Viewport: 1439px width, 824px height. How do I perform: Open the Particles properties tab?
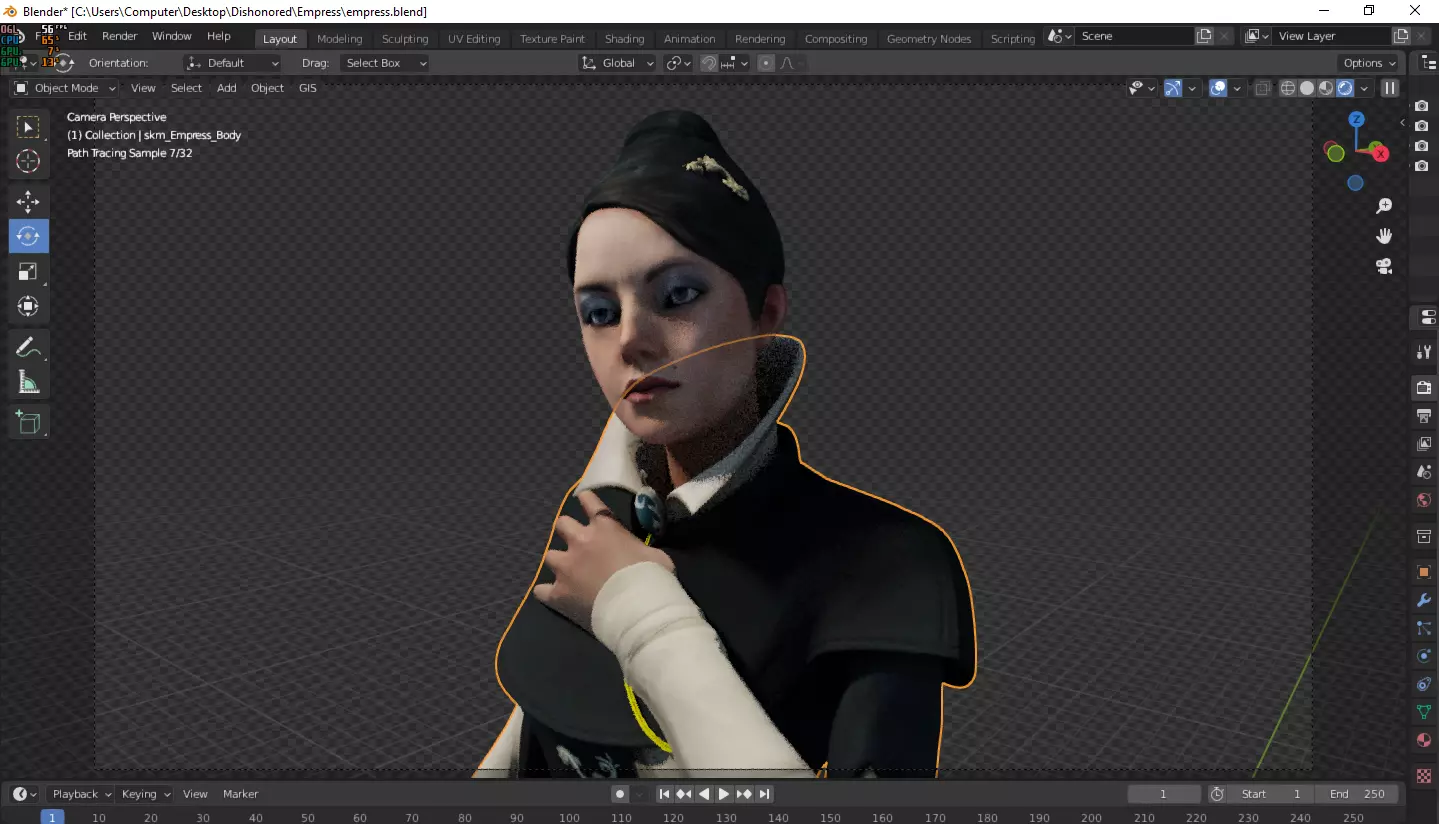1424,628
